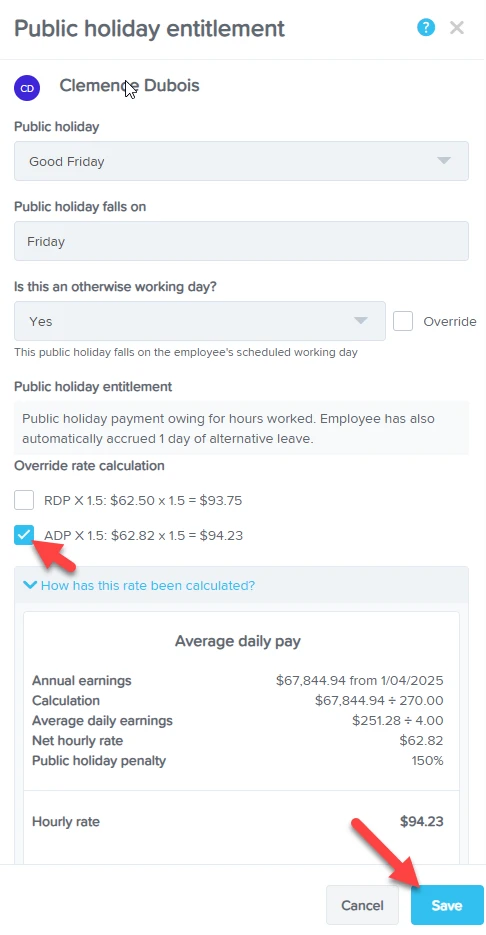Click the Good Friday dropdown arrow
The image size is (486, 935).
pos(443,161)
